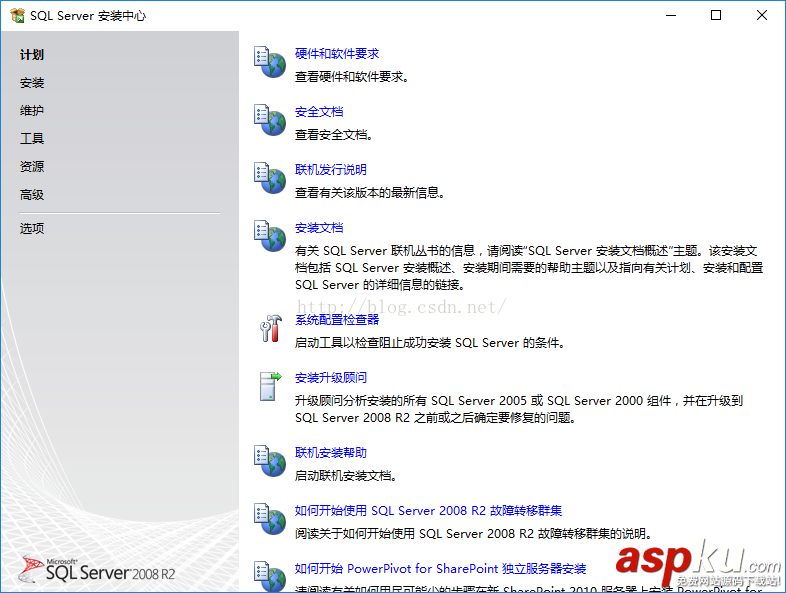Switch to the 维护 page in the sidebar
786x593 pixels.
32,111
